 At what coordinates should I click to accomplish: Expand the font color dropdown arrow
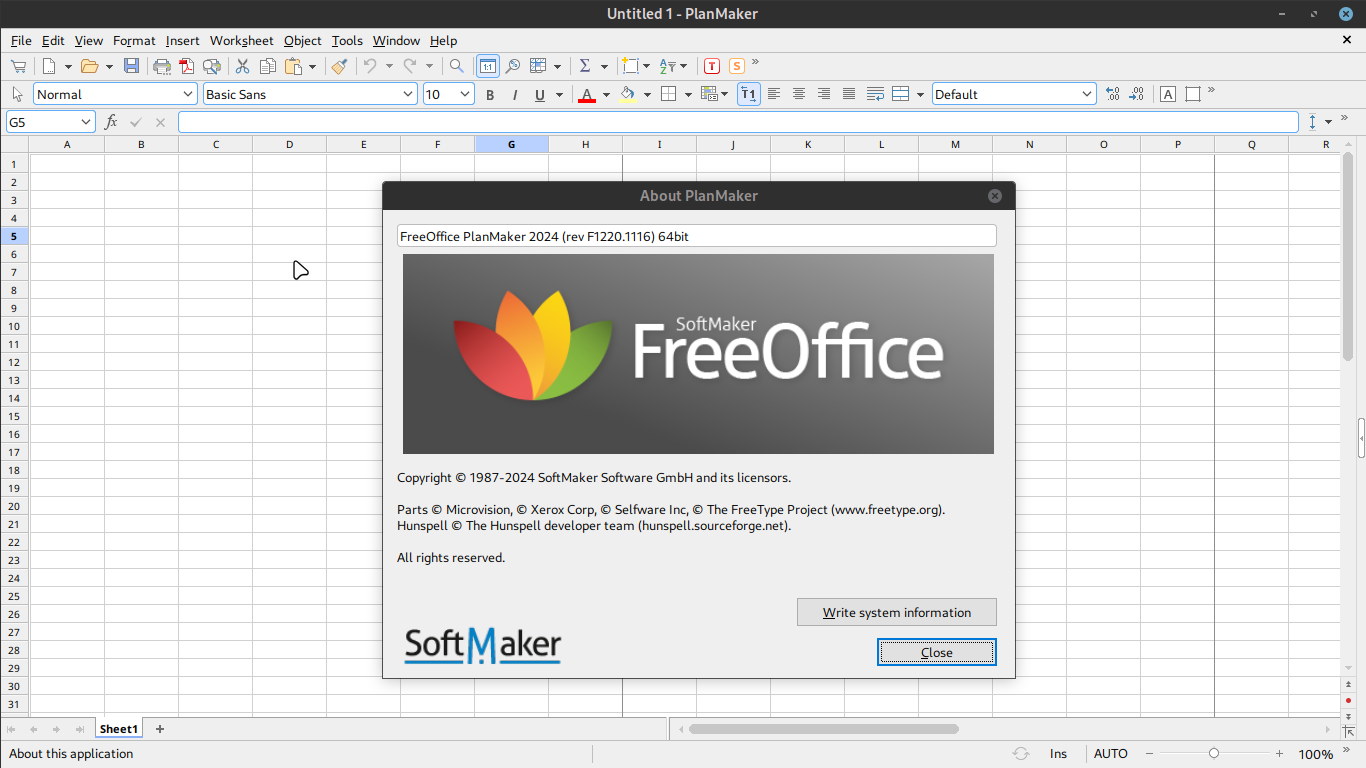(x=606, y=95)
